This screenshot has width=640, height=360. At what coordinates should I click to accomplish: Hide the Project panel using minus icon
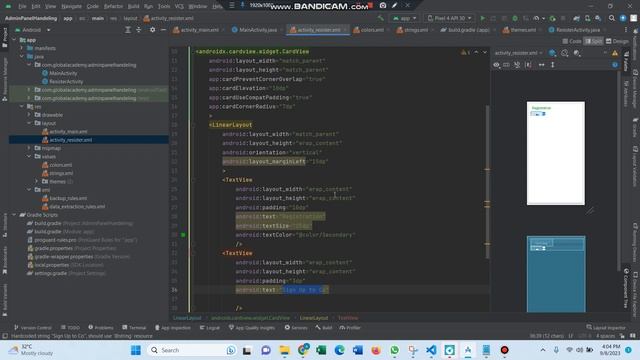163,30
